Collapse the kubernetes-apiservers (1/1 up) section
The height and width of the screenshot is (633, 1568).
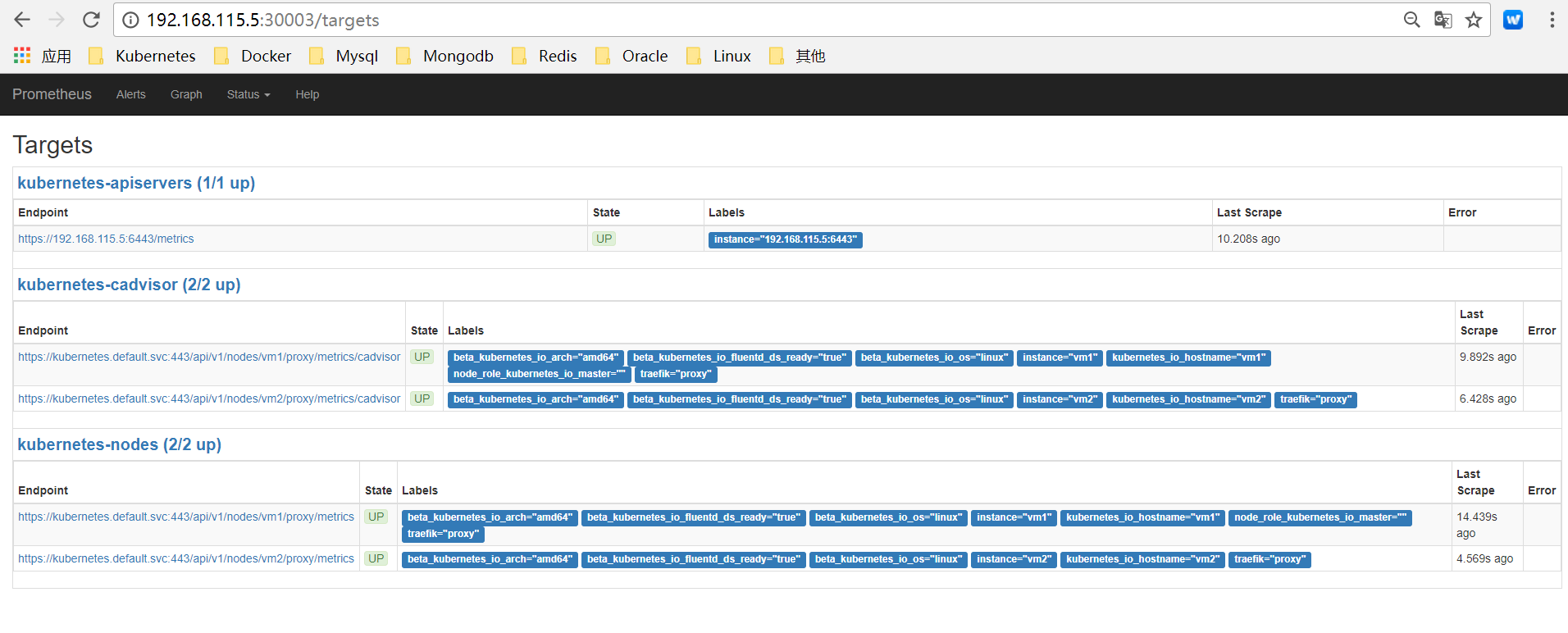(x=136, y=183)
